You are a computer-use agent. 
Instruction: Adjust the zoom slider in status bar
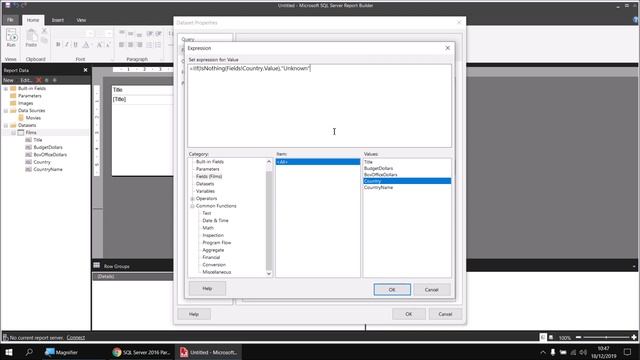pyautogui.click(x=607, y=338)
